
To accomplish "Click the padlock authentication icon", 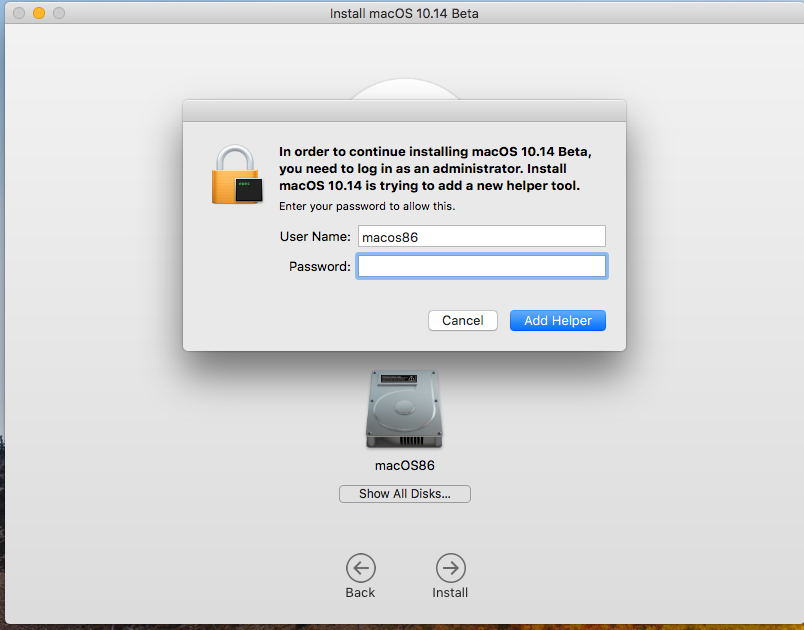I will point(237,175).
